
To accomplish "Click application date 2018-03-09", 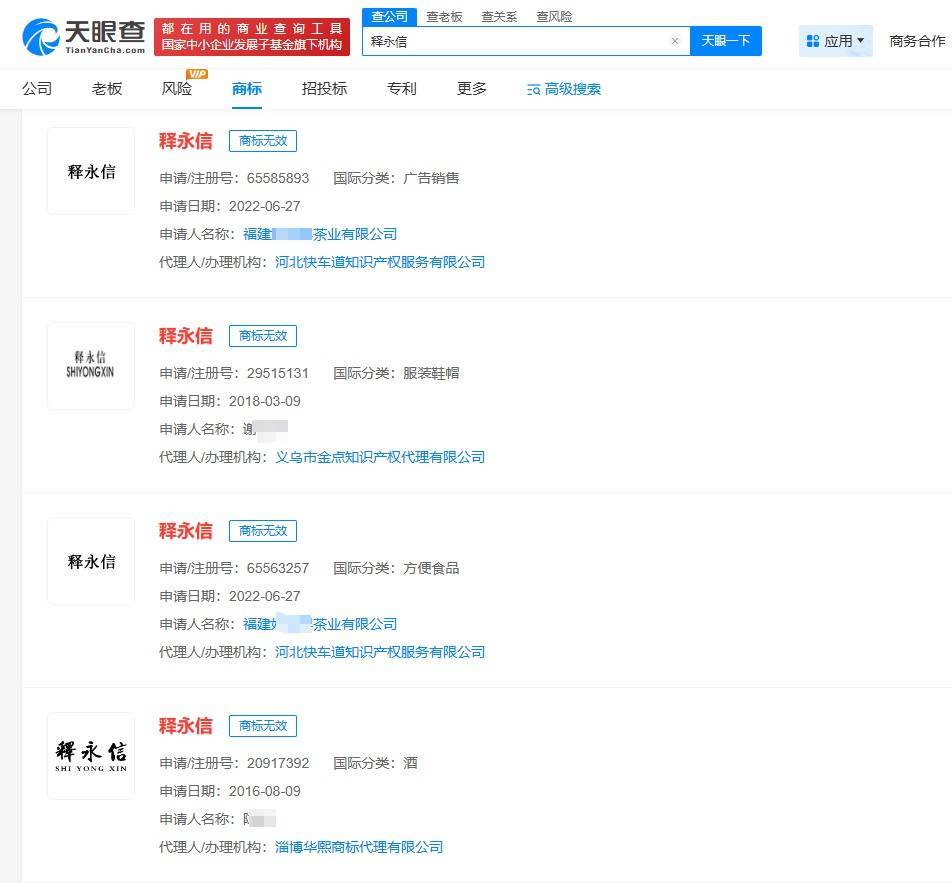I will (x=265, y=401).
